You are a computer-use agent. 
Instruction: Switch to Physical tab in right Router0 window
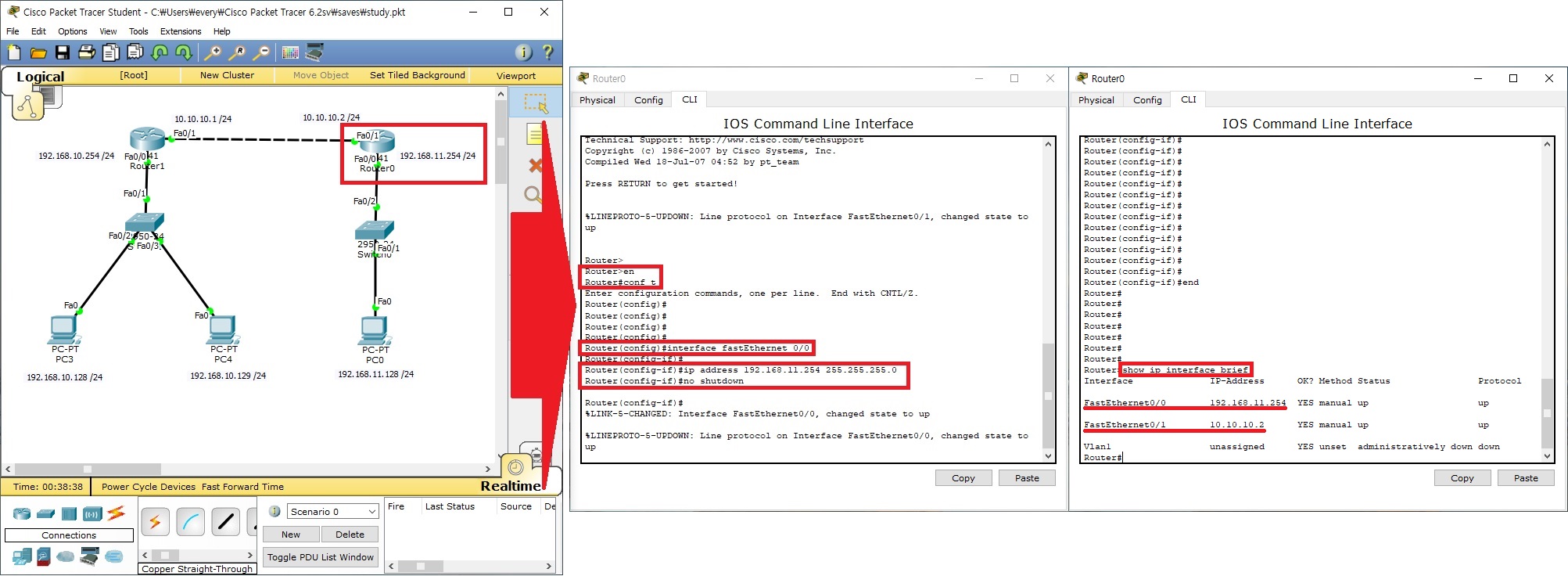(1096, 100)
